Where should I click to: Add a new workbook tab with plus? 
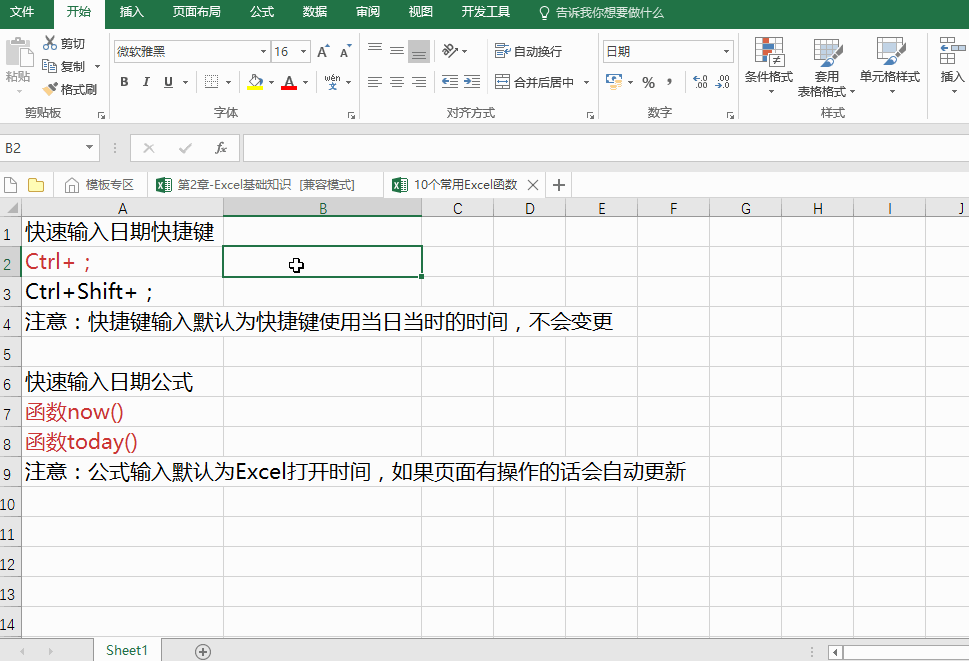coord(559,185)
